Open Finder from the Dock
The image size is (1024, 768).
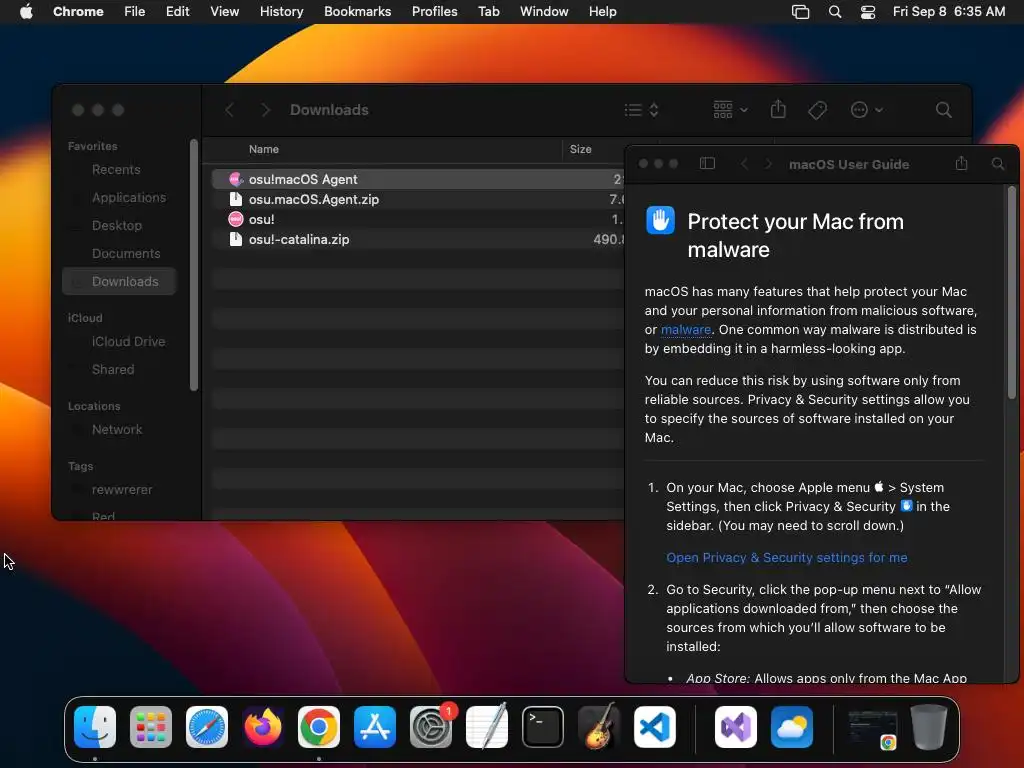tap(95, 726)
